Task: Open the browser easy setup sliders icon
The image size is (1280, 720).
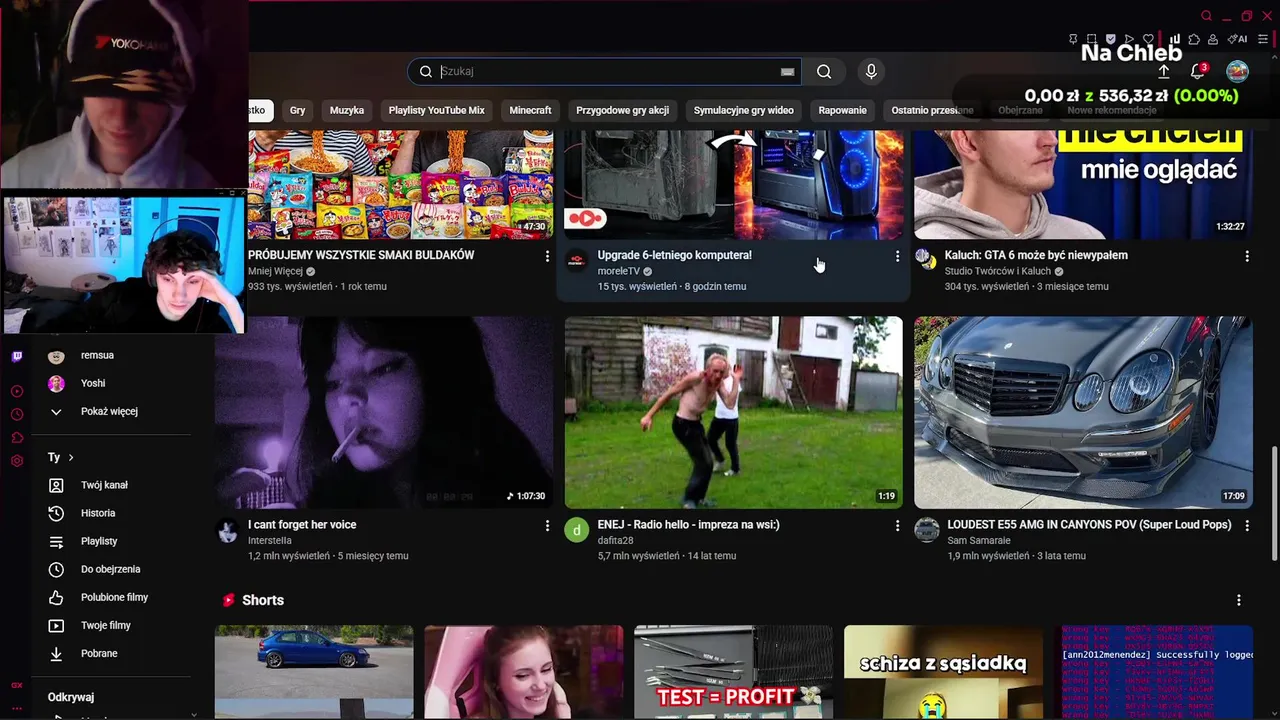Action: pos(1264,39)
